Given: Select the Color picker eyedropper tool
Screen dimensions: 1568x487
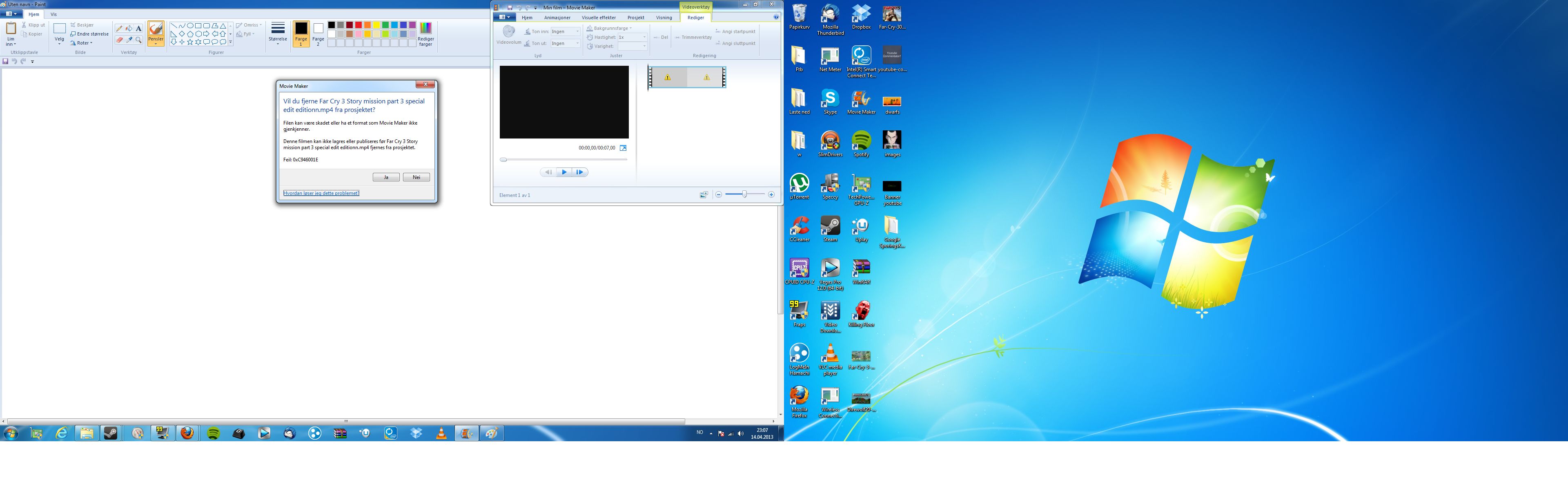Looking at the screenshot, I should click(x=129, y=40).
